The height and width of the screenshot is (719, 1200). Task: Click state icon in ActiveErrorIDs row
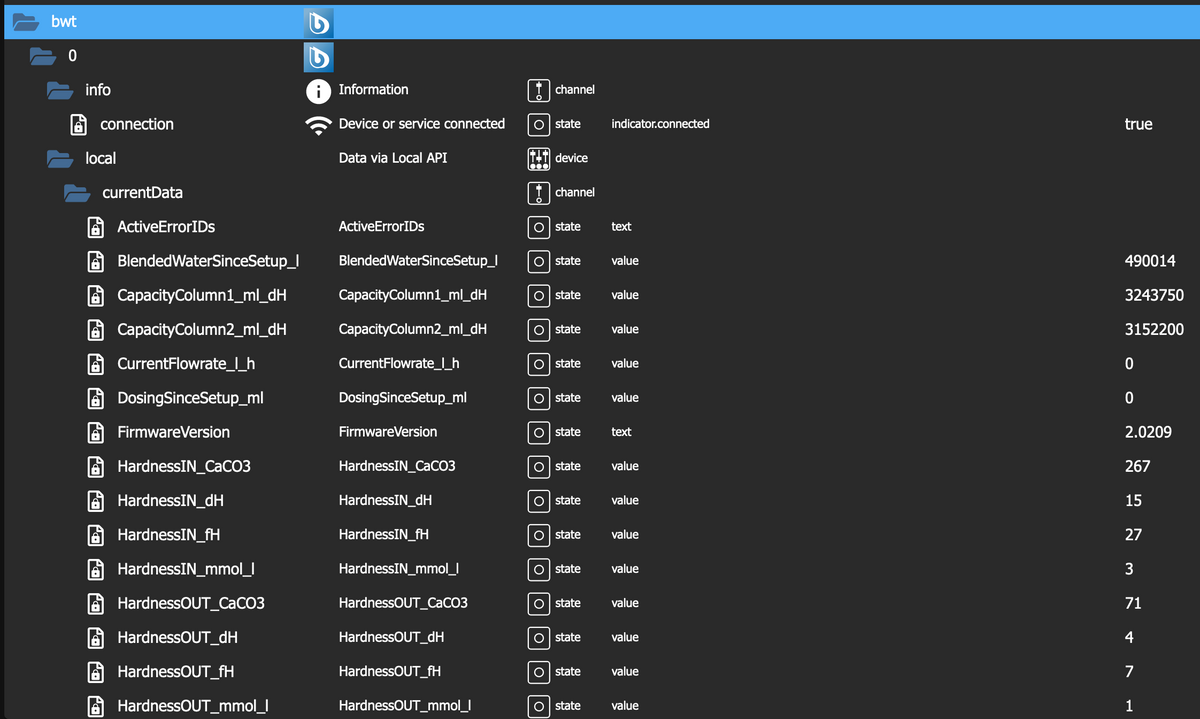point(538,227)
